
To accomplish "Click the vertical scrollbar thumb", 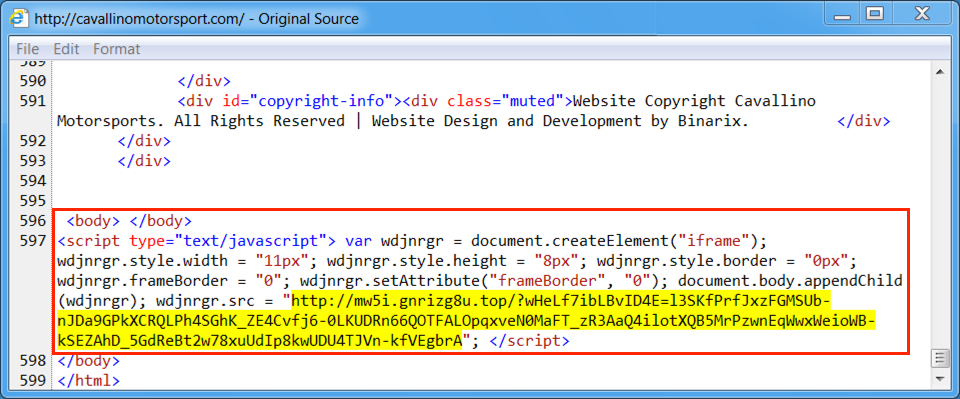I will pos(940,357).
